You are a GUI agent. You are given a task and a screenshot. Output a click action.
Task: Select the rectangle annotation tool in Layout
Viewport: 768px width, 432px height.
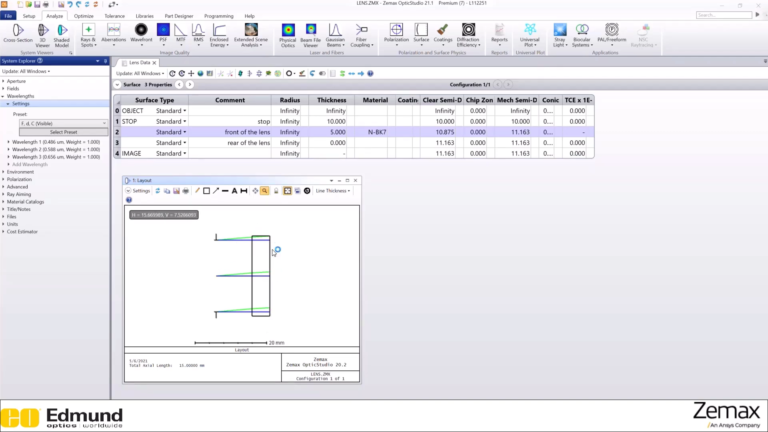206,191
